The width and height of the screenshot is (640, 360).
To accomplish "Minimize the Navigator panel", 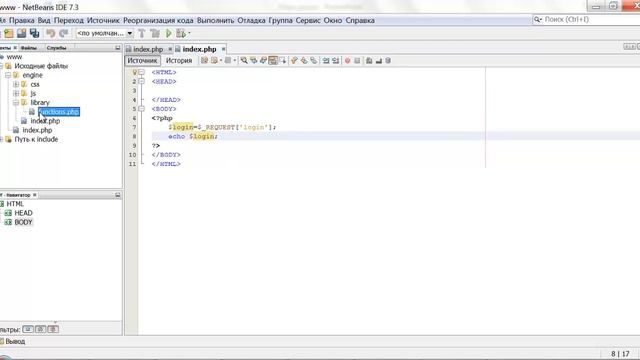I will point(118,195).
